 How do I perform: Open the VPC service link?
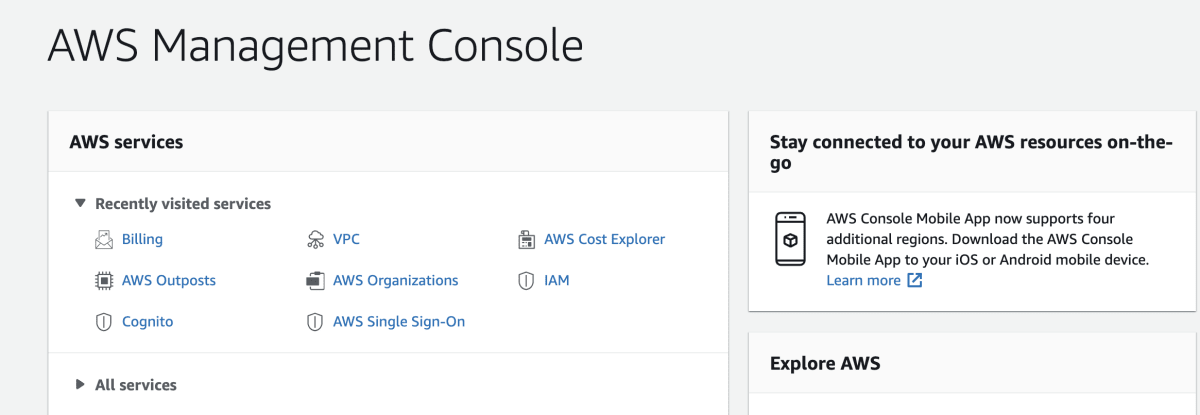pos(347,240)
